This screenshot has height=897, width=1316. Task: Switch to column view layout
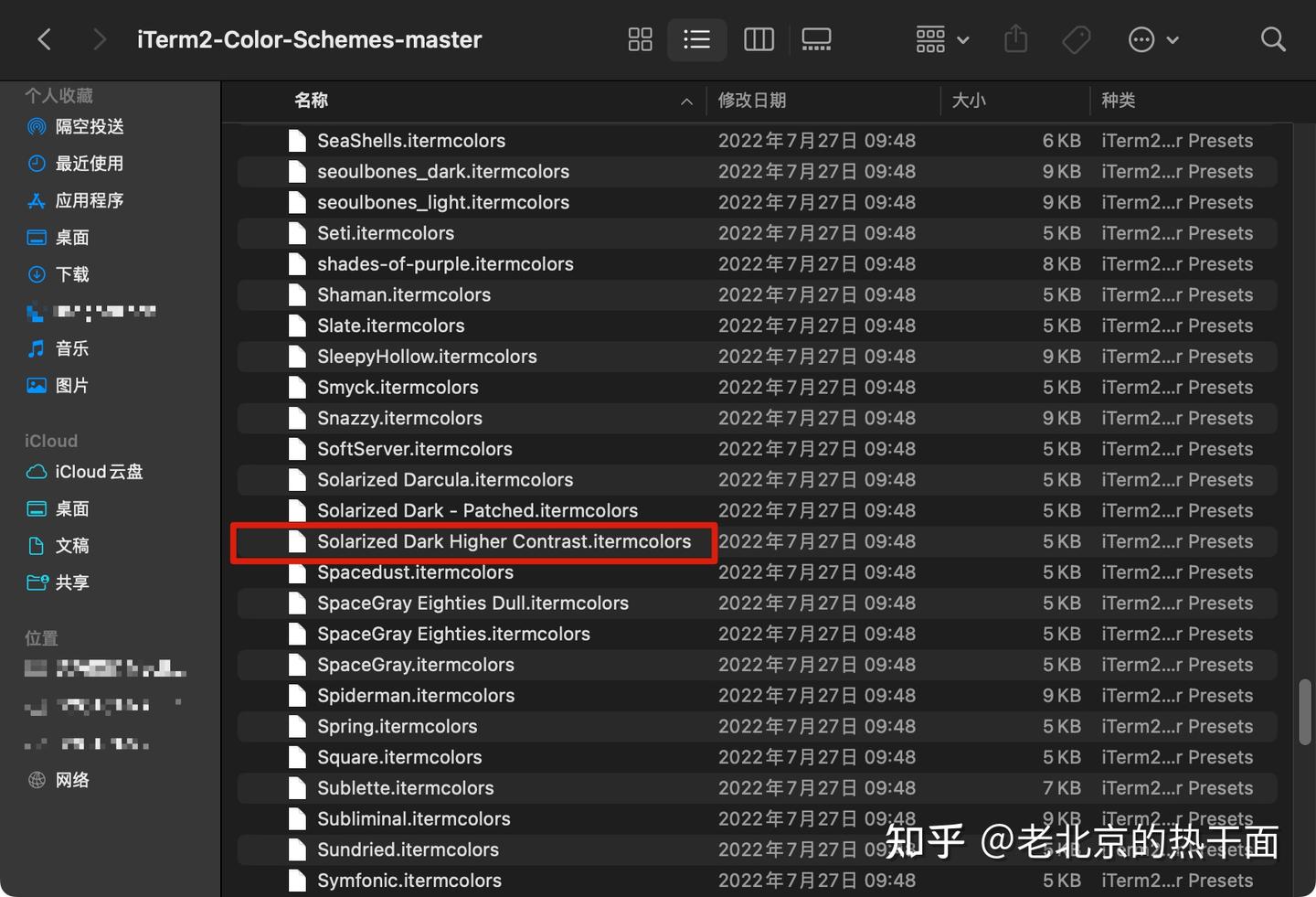758,39
